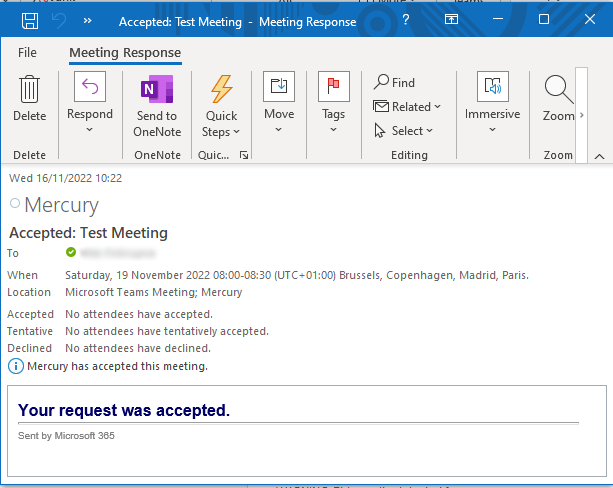Collapse the ribbon with the caret
The image size is (613, 488).
(599, 157)
